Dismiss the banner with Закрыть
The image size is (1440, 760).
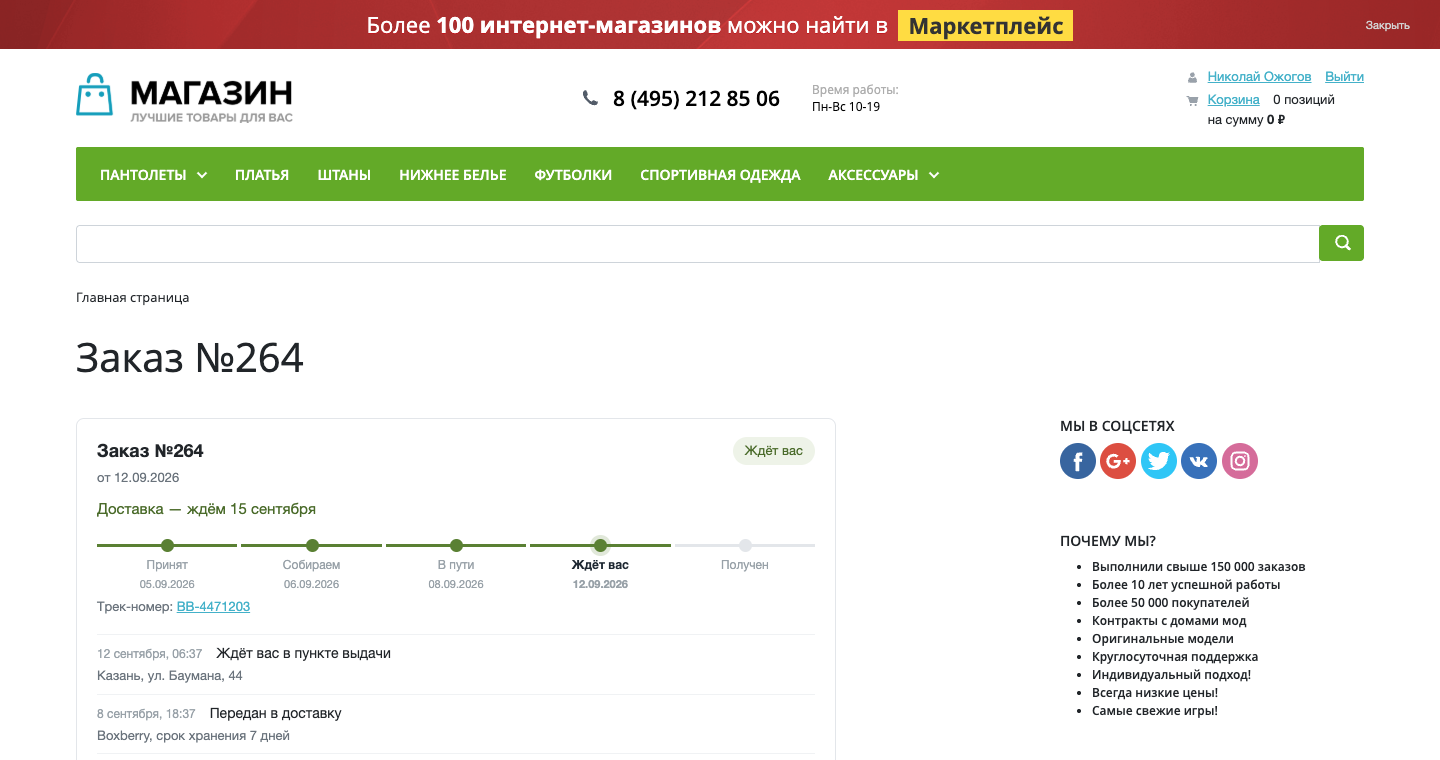1388,26
